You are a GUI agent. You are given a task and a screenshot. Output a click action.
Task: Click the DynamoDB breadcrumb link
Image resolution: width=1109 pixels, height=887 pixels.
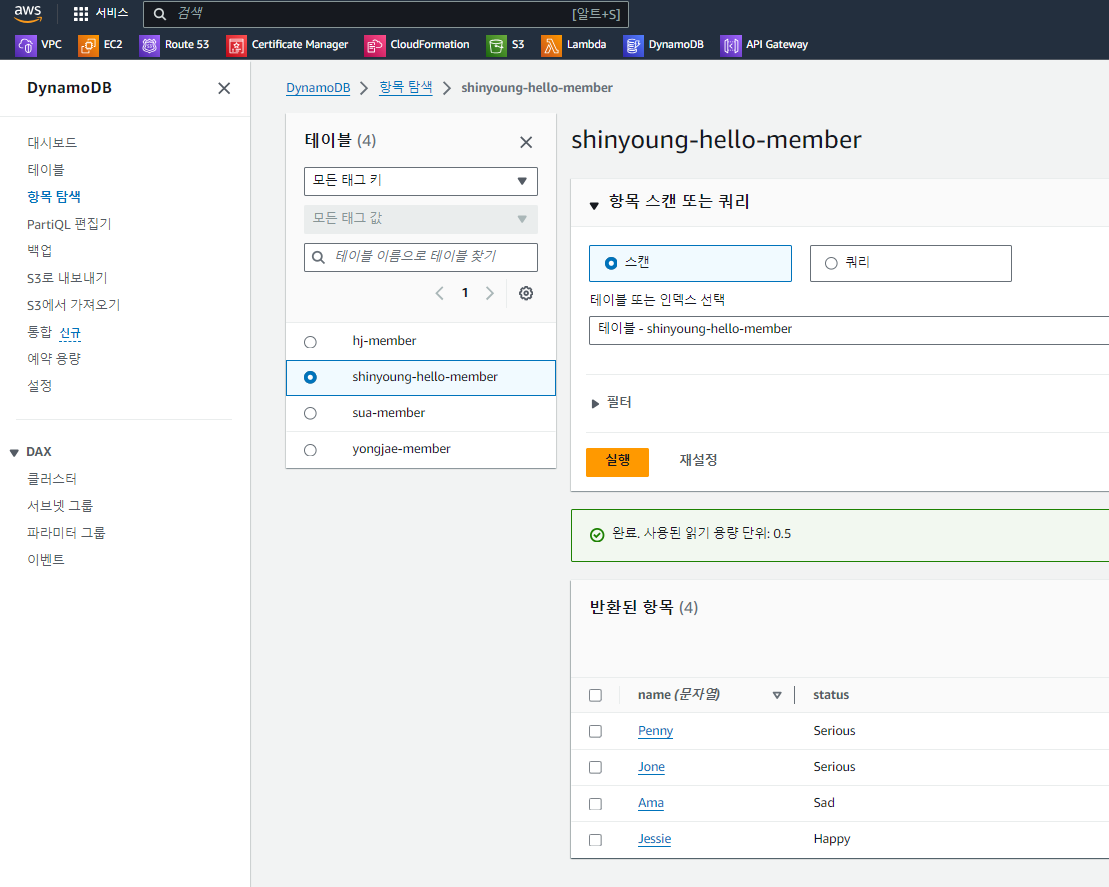318,88
